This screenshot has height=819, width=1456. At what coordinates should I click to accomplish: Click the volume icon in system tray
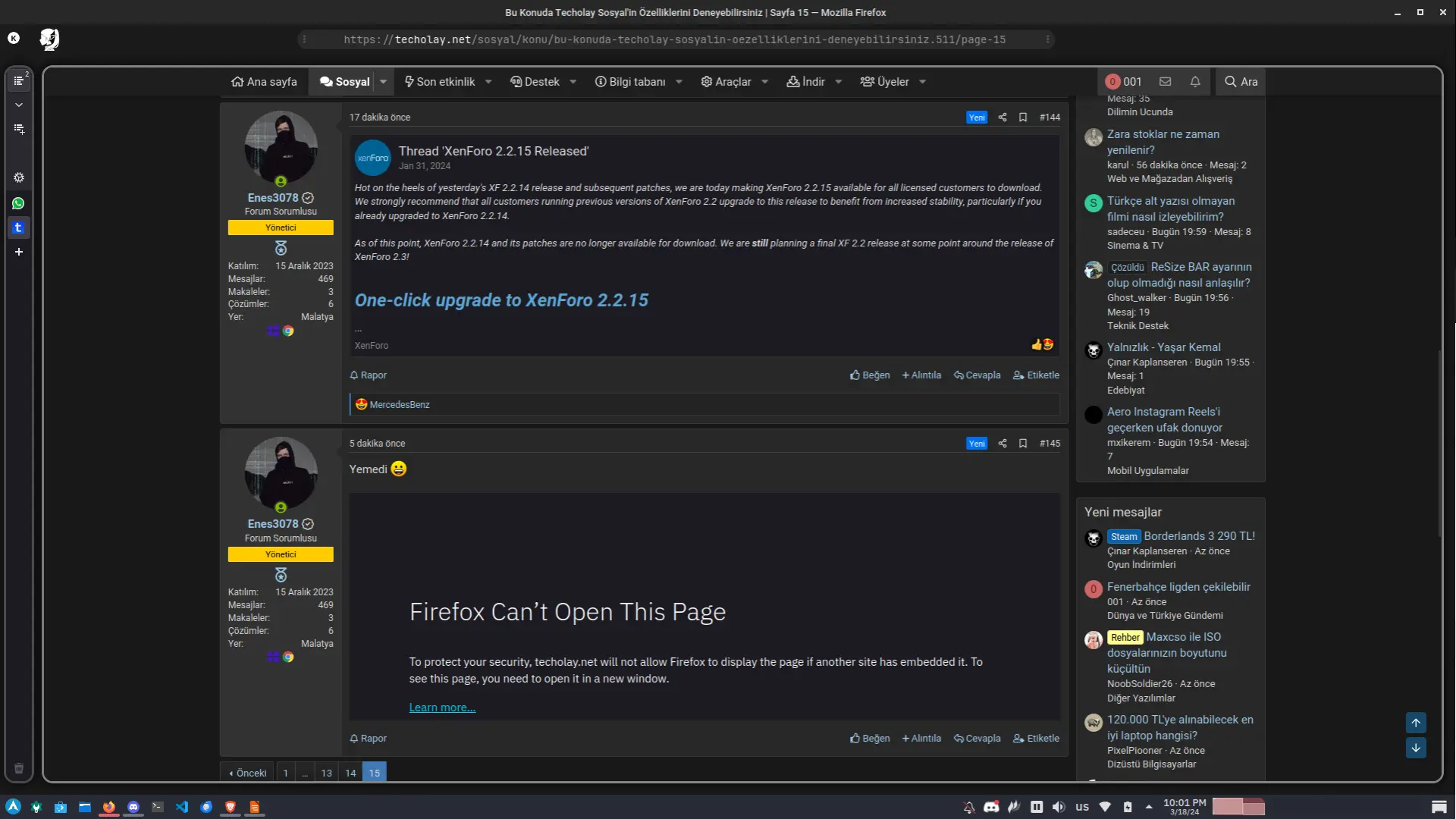[x=1059, y=807]
